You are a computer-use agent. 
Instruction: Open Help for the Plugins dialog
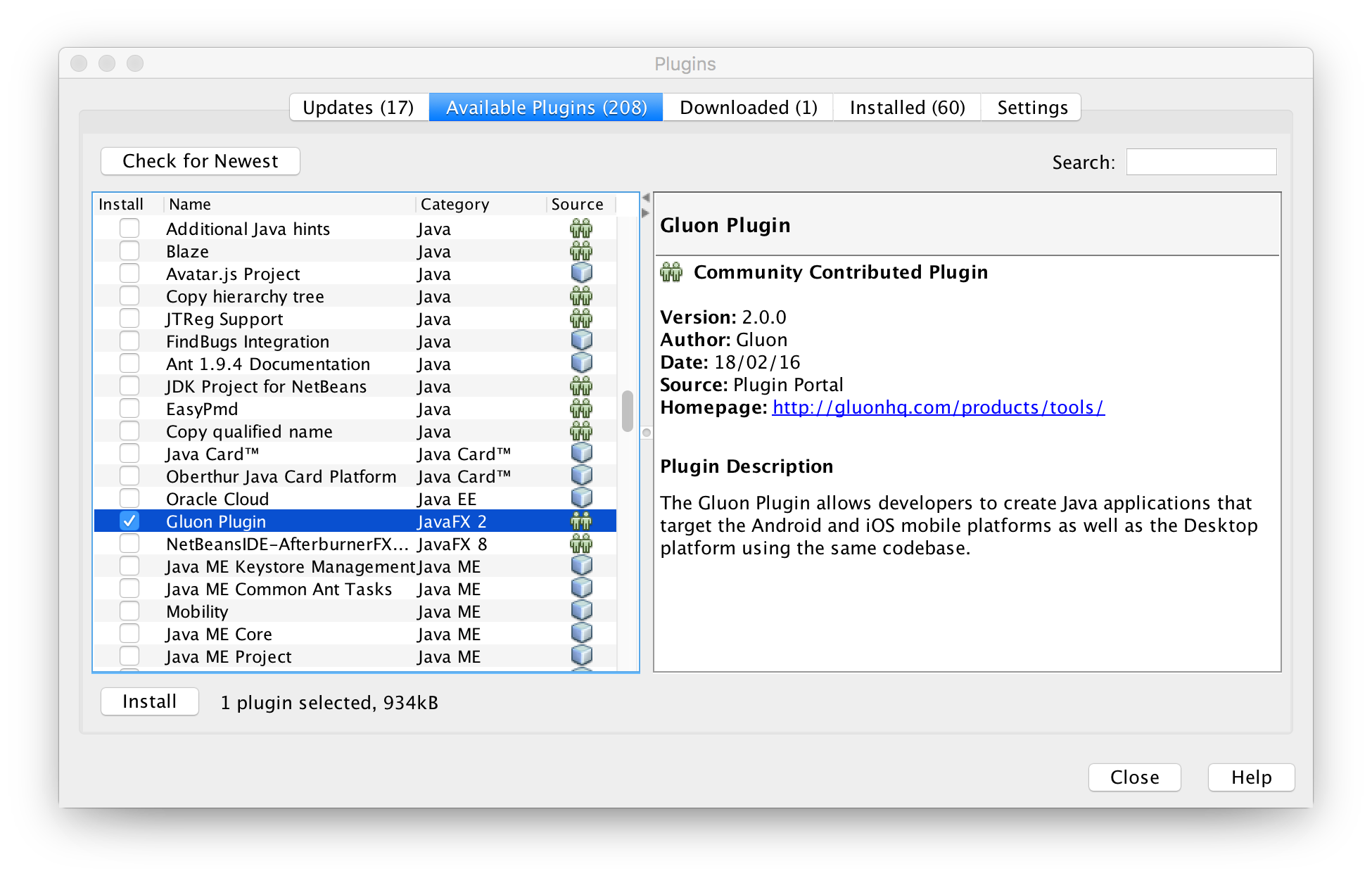coord(1251,777)
